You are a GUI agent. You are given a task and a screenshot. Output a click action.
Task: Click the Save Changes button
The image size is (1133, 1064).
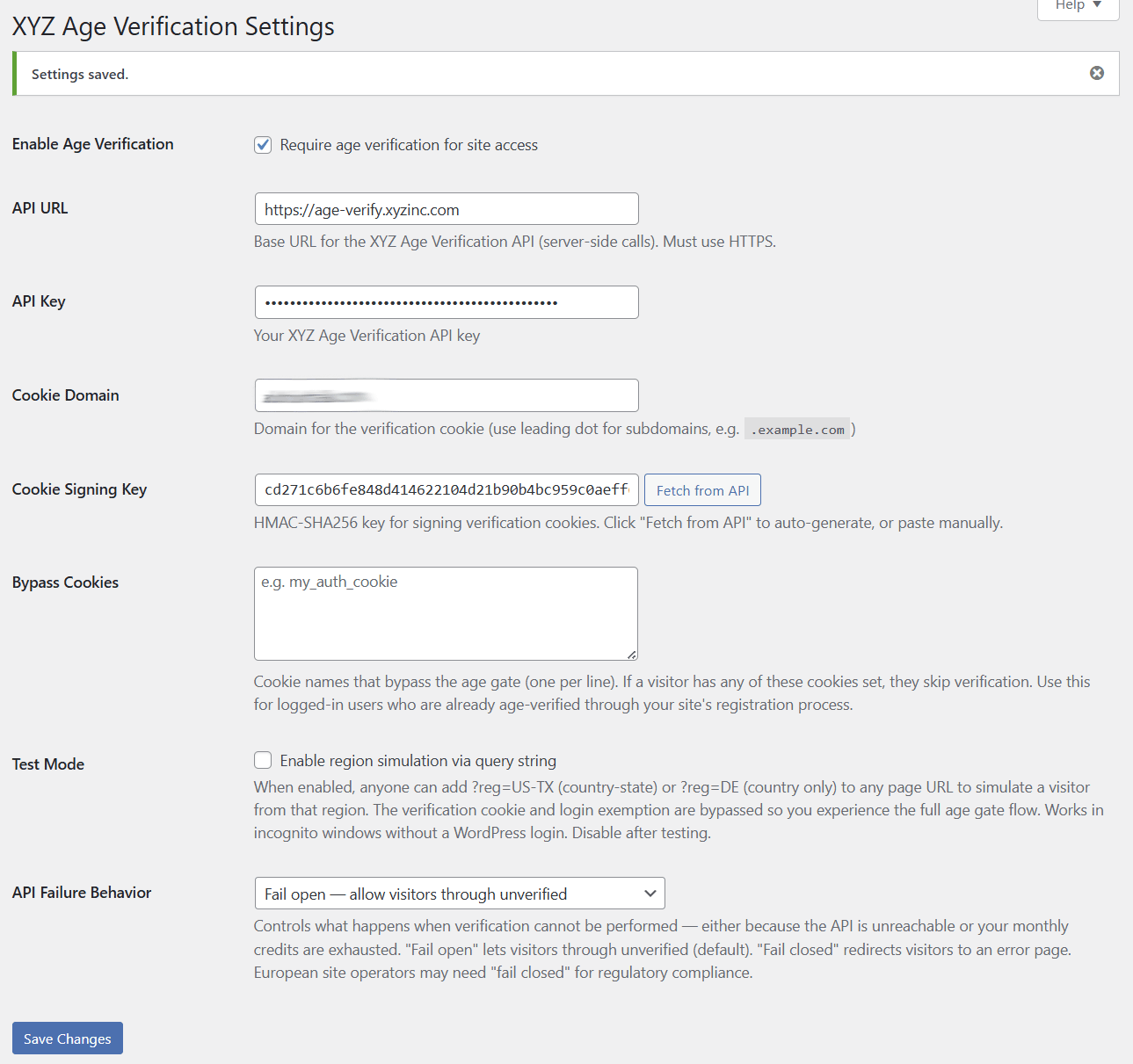coord(68,1038)
